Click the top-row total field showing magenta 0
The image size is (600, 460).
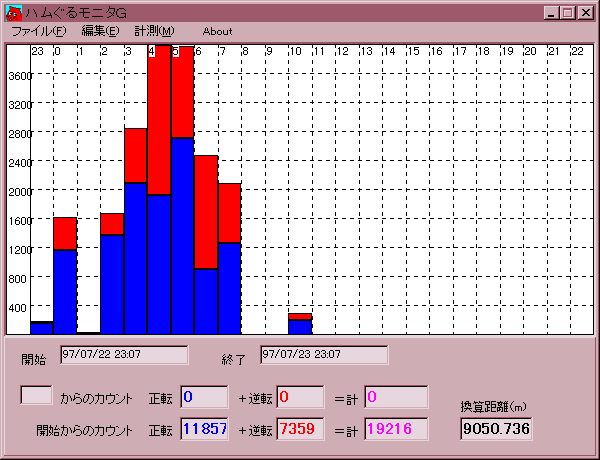396,397
